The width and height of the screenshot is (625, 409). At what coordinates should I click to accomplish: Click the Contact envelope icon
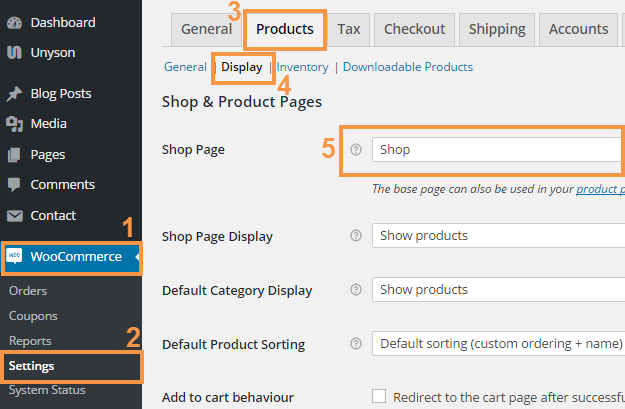point(15,216)
